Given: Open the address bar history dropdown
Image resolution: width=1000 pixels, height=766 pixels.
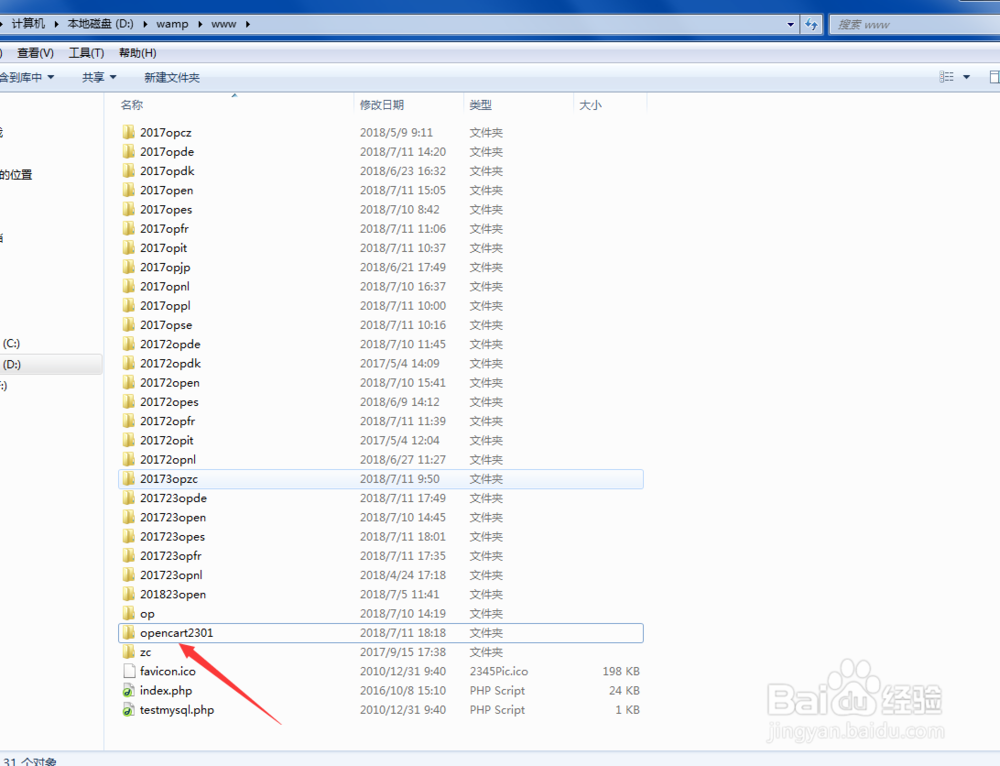Looking at the screenshot, I should 791,24.
